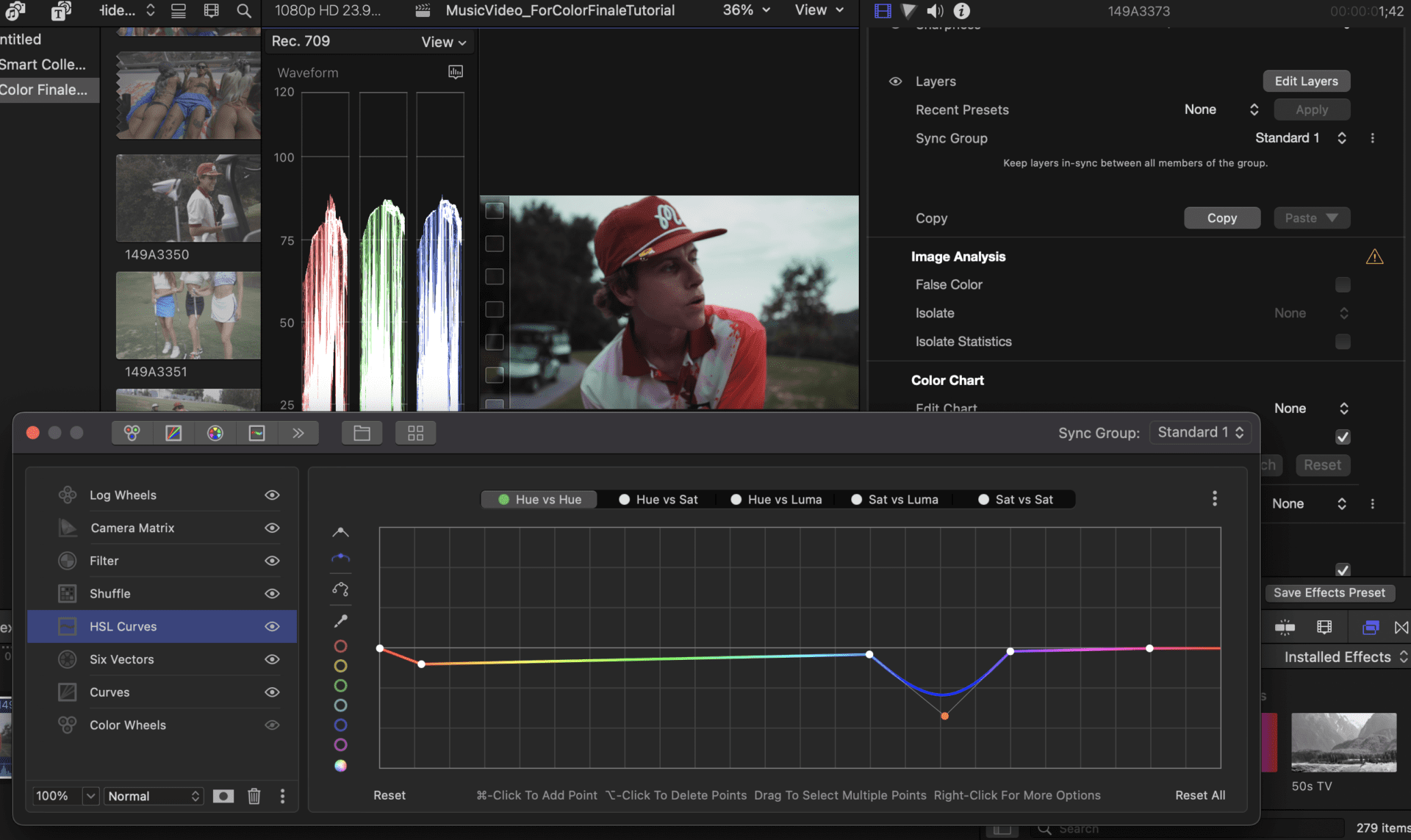Reset the Hue vs Hue curve
Image resolution: width=1411 pixels, height=840 pixels.
click(388, 795)
